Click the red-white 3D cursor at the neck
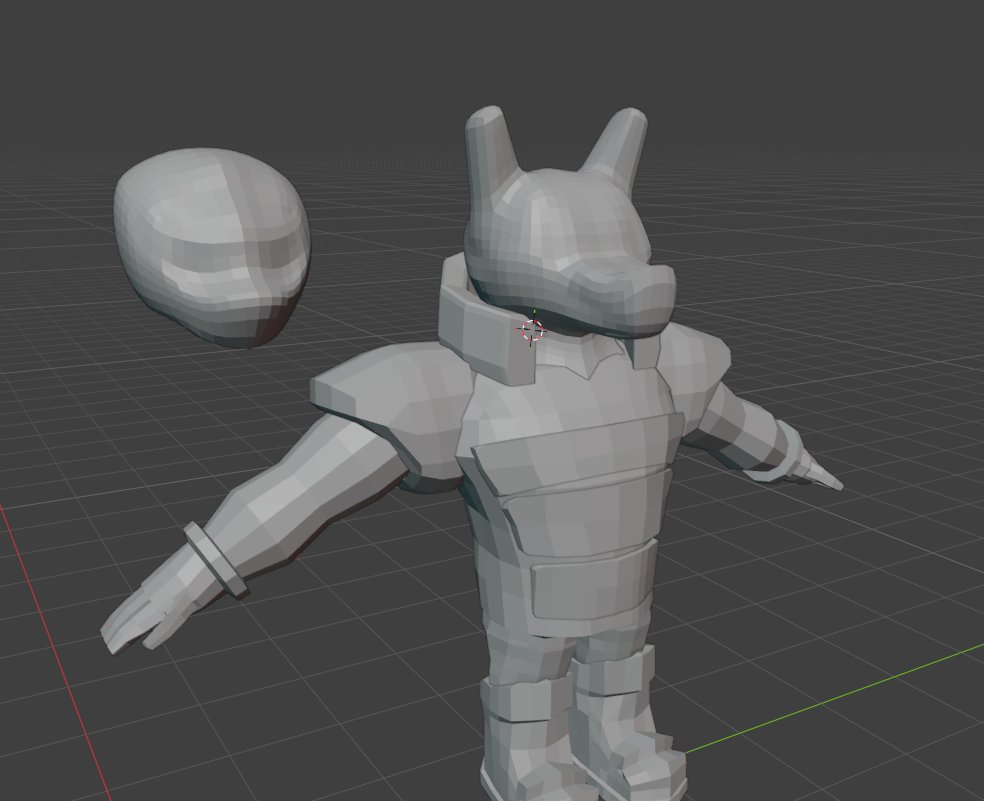 point(532,330)
